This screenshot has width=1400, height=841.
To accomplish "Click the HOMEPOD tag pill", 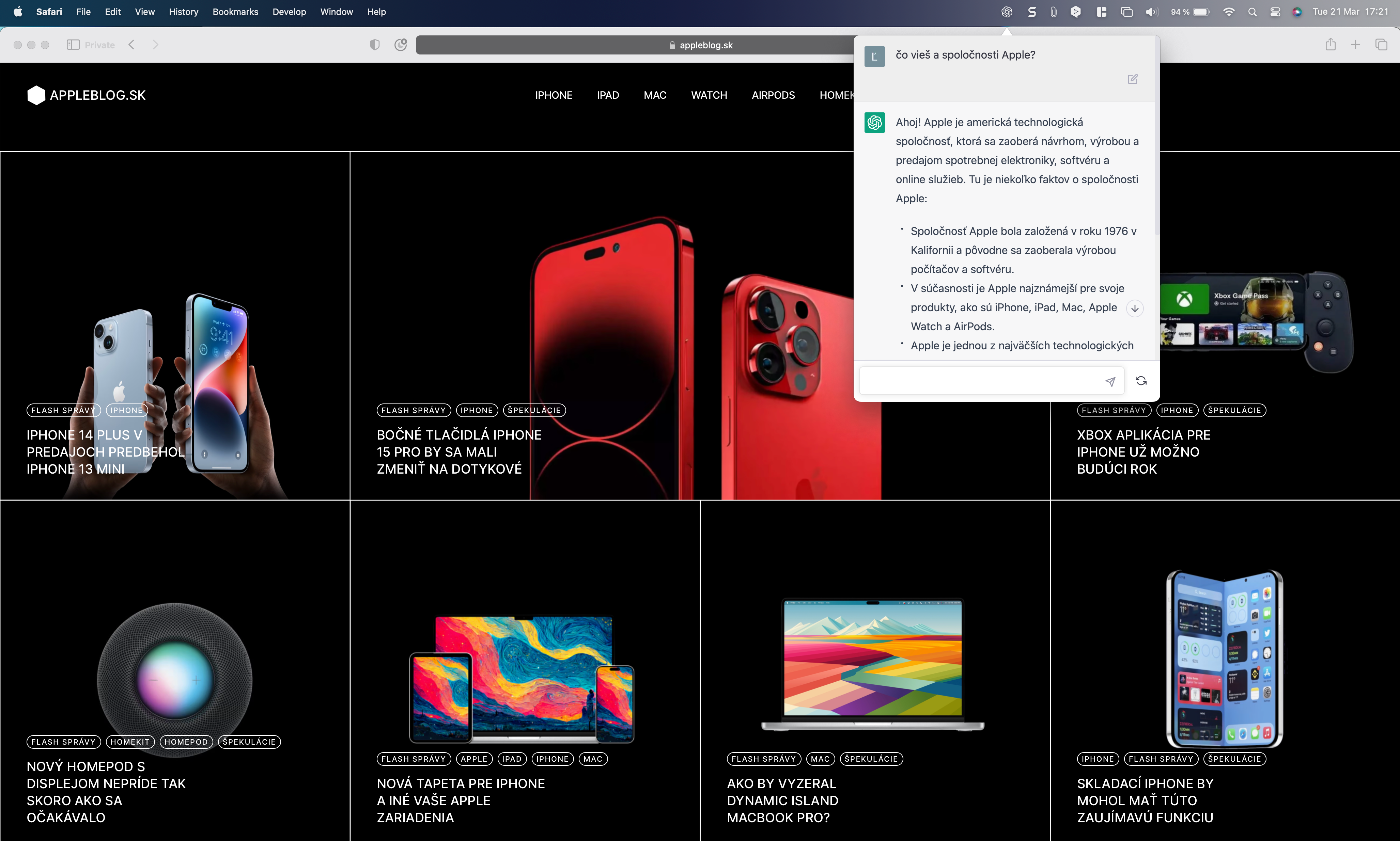I will 186,742.
